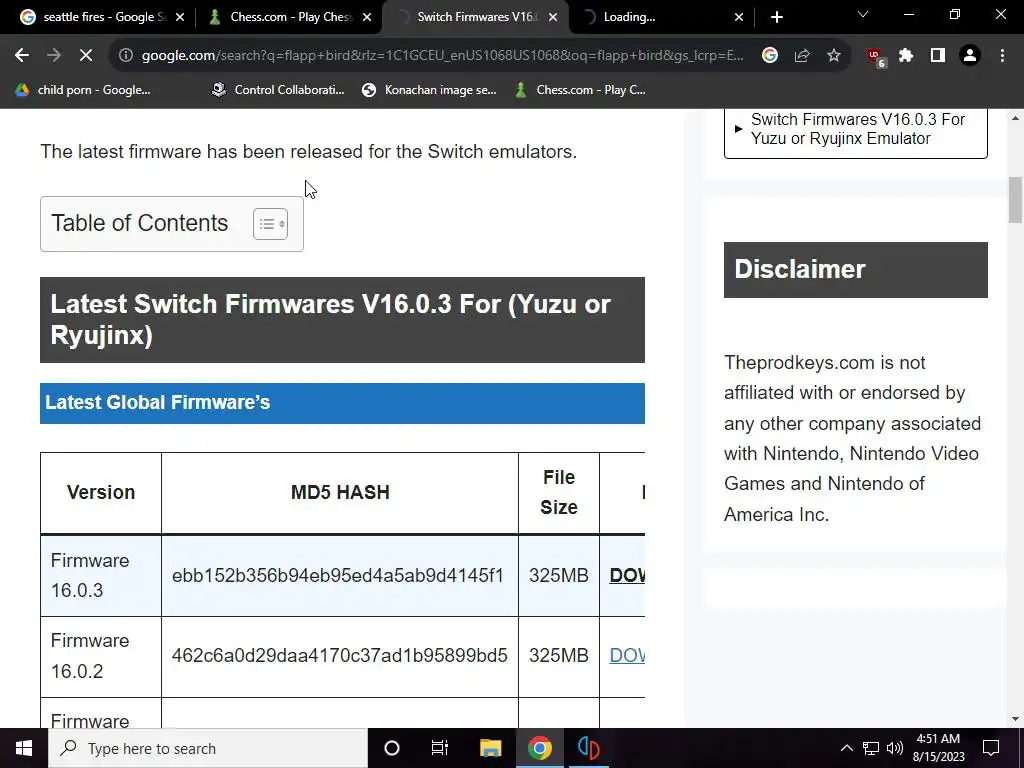Select MD5 hash 462c6a0d29daa4170c37ad1b95899bd5
The image size is (1024, 768).
pyautogui.click(x=340, y=655)
